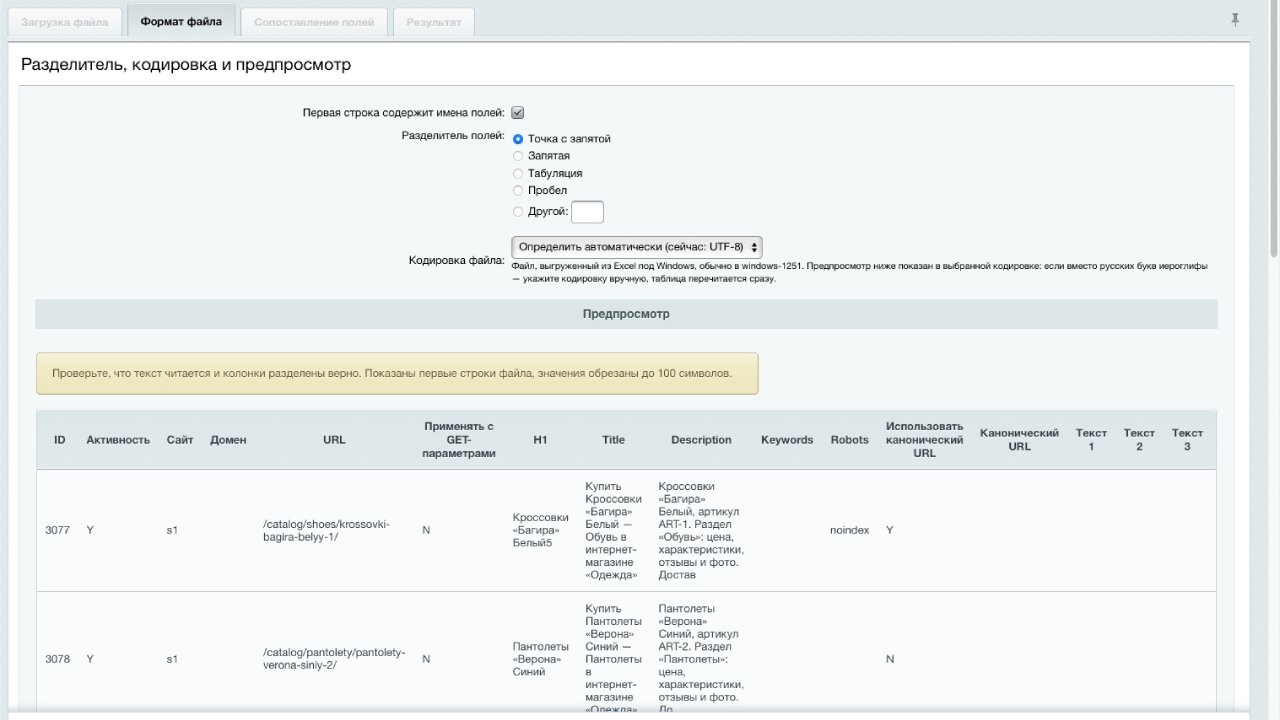The height and width of the screenshot is (720, 1280).
Task: Select the "Табуляция" delimiter radio button
Action: (518, 173)
